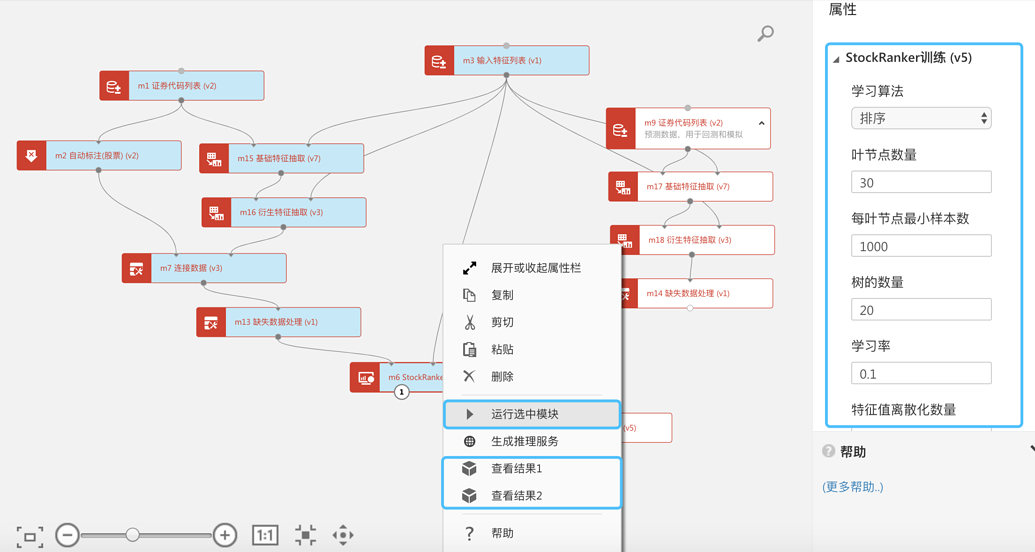Viewport: 1035px width, 552px height.
Task: Click the pan/move arrows icon
Action: click(343, 535)
